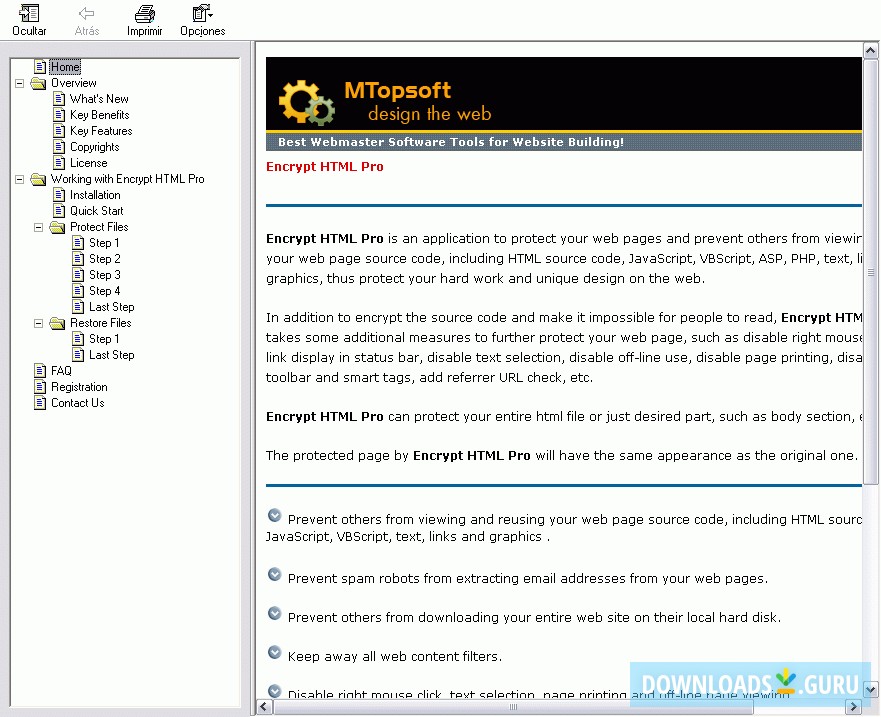This screenshot has width=881, height=717.
Task: Open Last Step under Protect Files
Action: coord(111,307)
